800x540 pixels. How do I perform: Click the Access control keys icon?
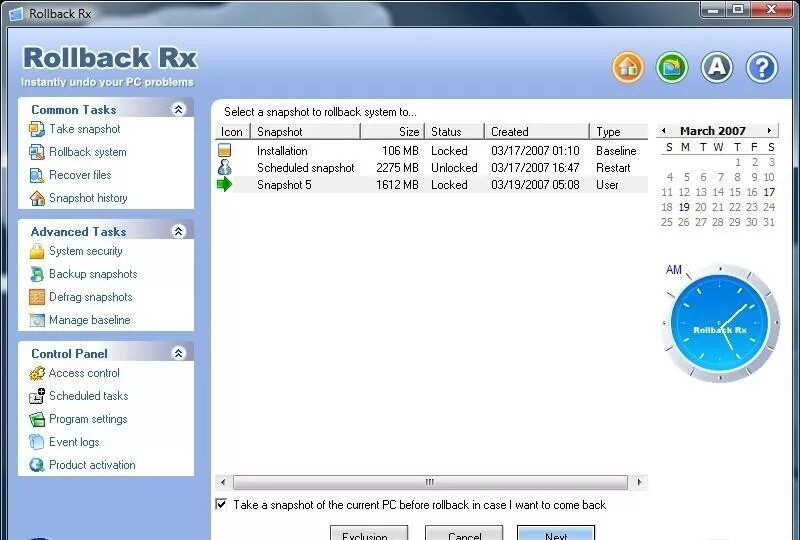37,373
